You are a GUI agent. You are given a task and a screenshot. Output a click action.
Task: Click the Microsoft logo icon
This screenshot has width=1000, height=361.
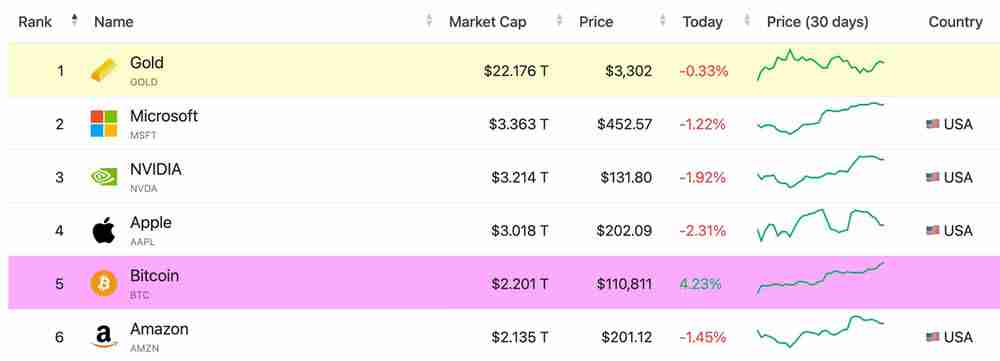coord(104,124)
